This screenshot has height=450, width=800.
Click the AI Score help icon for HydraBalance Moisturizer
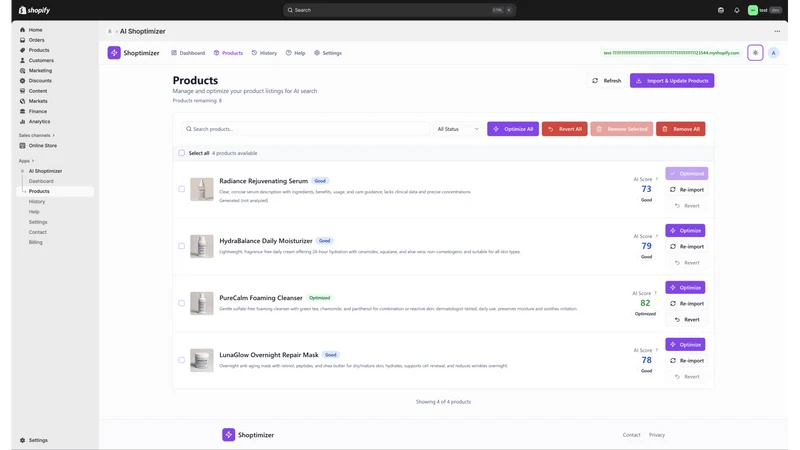(x=657, y=236)
